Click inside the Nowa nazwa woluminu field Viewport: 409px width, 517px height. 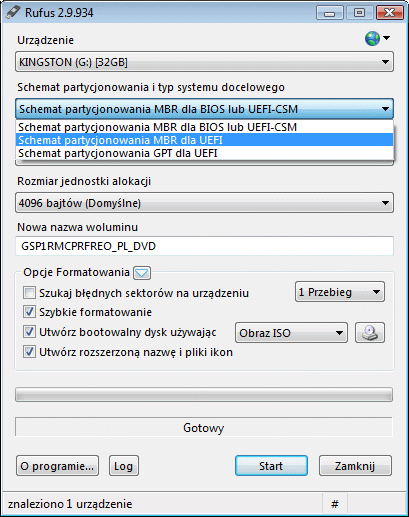tap(204, 246)
